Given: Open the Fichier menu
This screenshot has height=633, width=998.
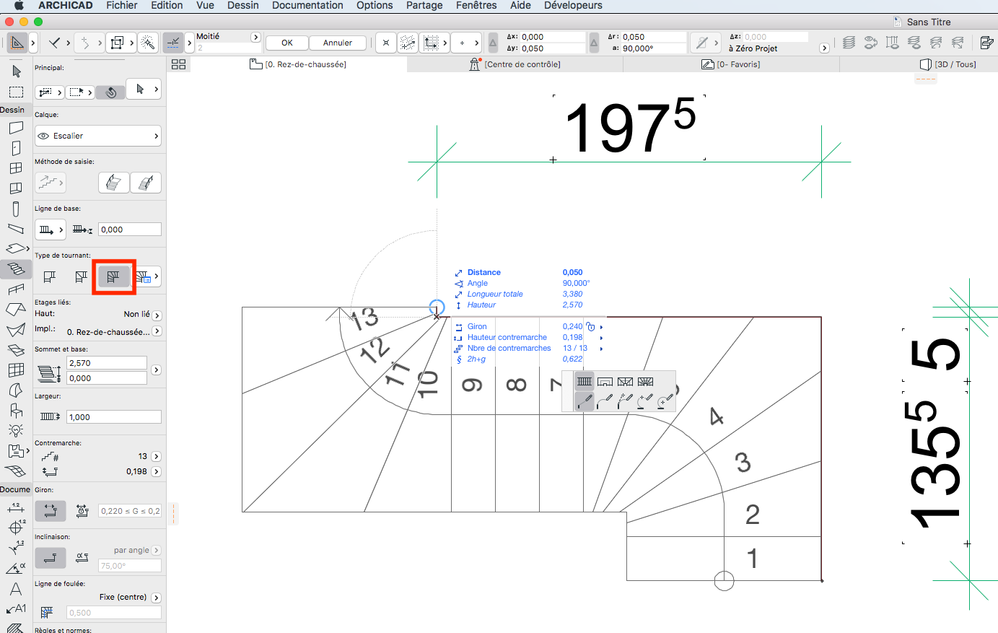Looking at the screenshot, I should click(122, 6).
